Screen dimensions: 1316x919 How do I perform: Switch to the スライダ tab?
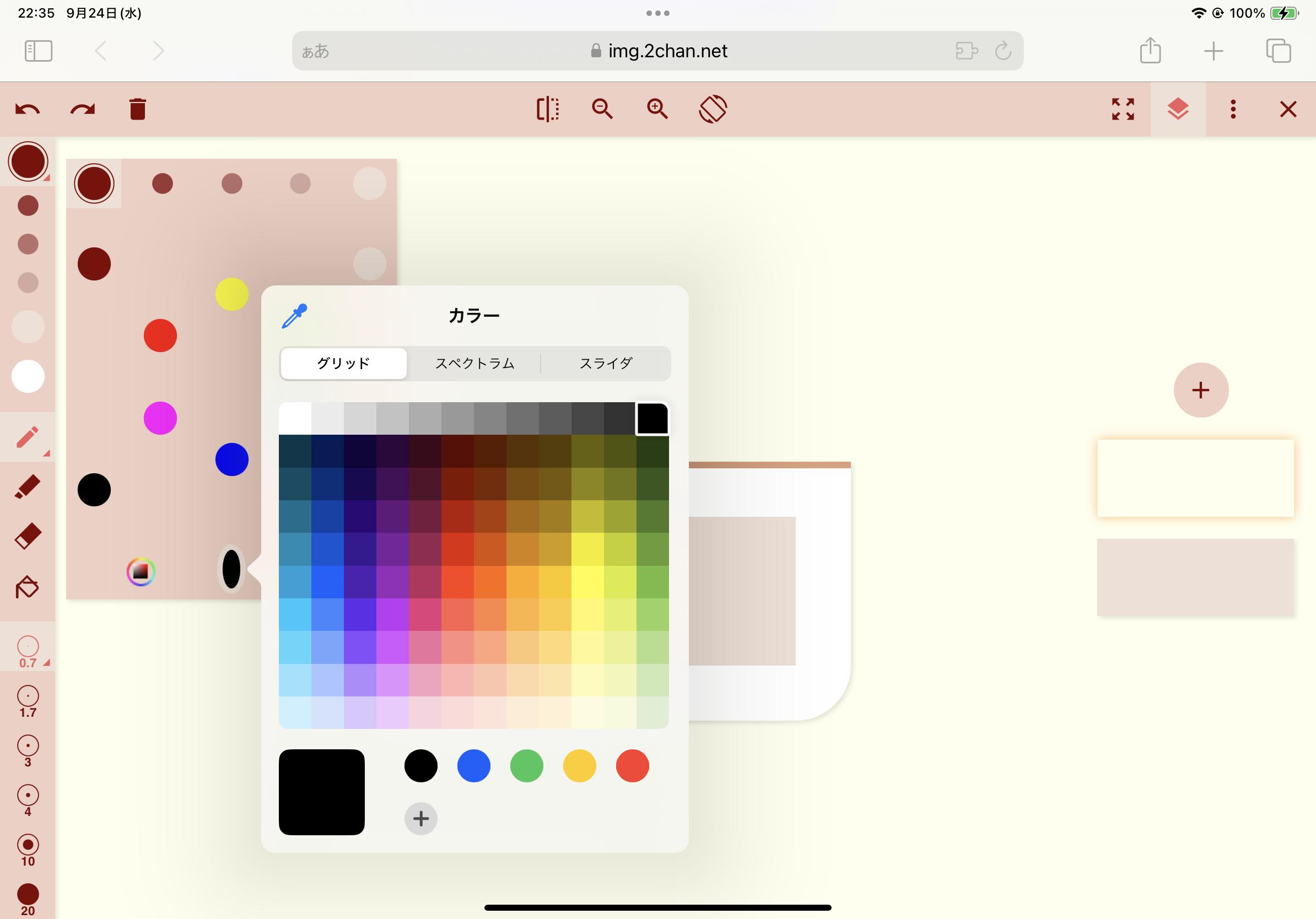pos(605,363)
